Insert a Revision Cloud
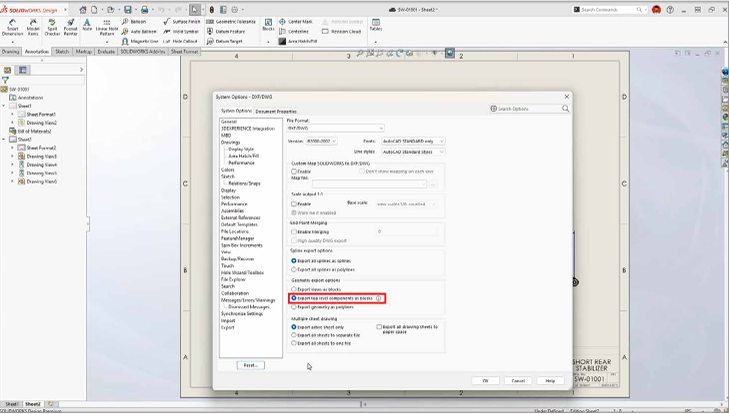The width and height of the screenshot is (729, 414). [x=342, y=31]
